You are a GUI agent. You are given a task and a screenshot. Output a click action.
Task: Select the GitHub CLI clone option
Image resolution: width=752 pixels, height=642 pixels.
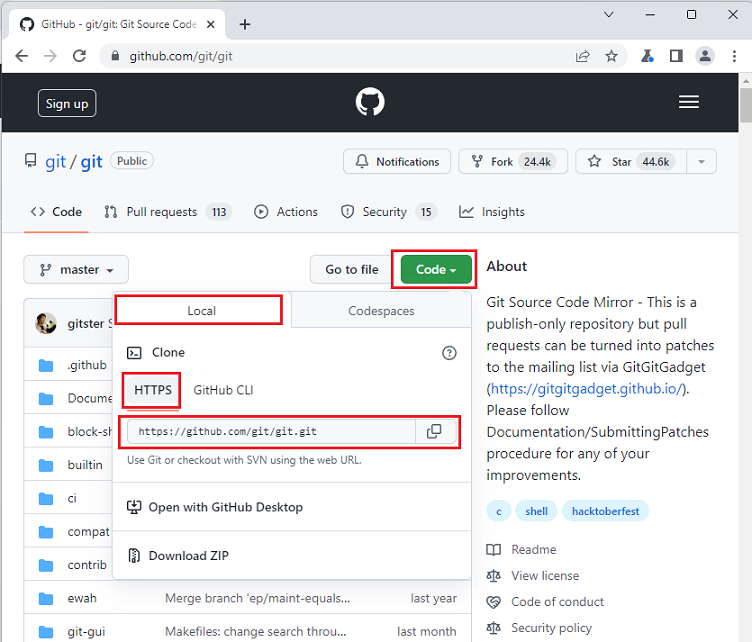223,390
